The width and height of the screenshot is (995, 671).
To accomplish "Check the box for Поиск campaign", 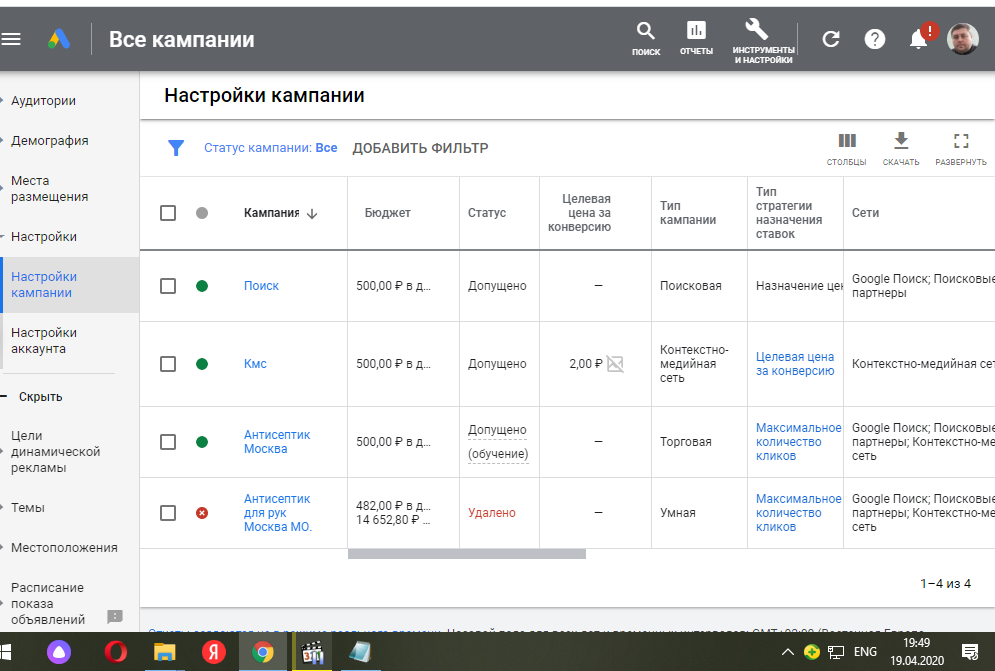I will pos(168,286).
